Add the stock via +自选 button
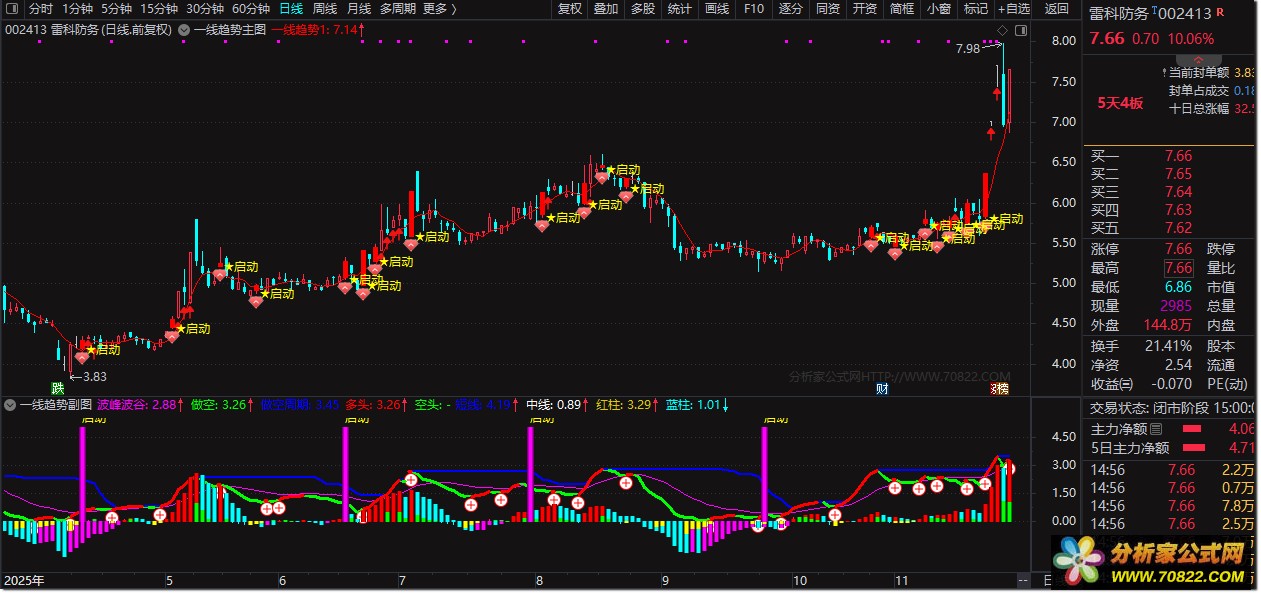 1013,9
